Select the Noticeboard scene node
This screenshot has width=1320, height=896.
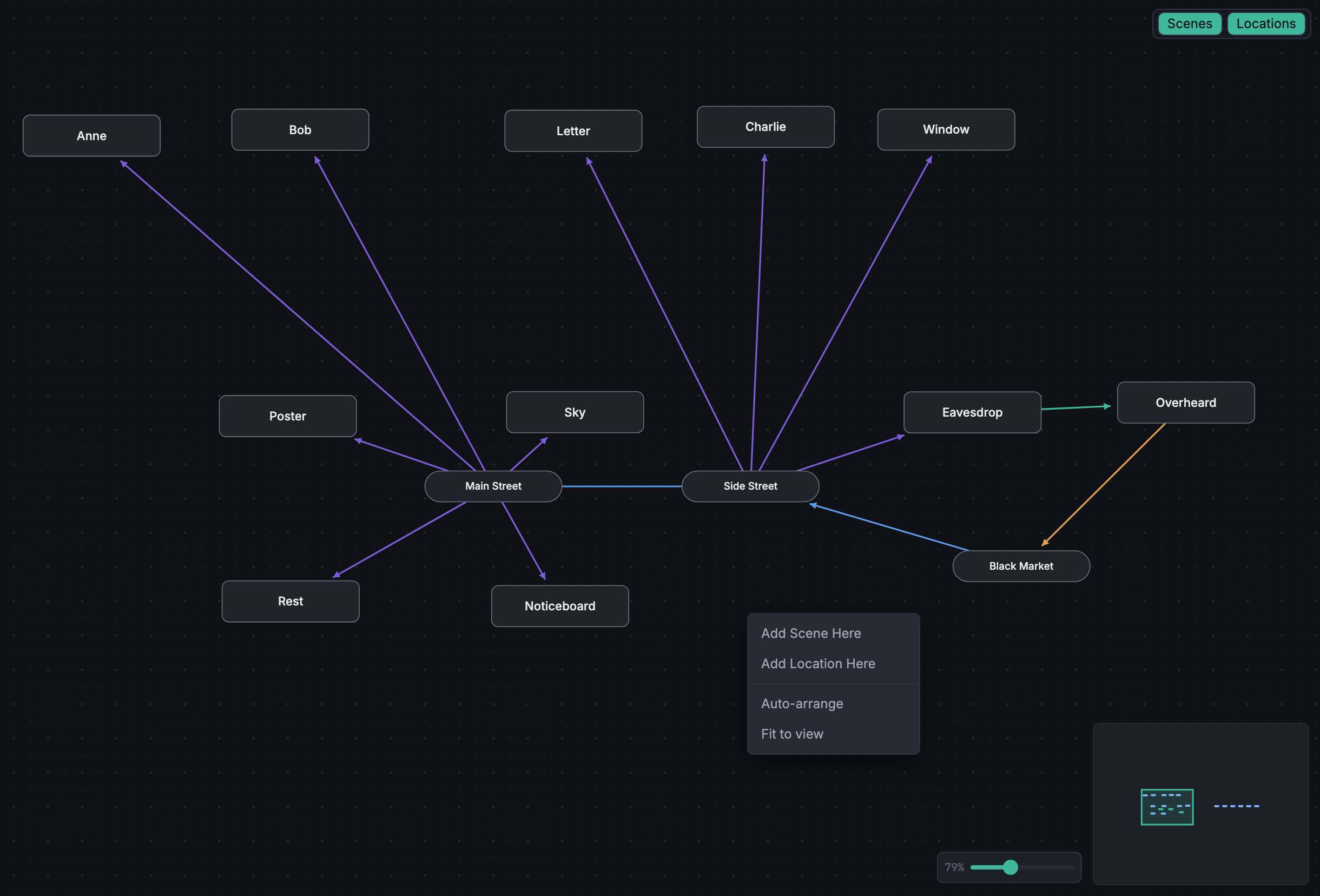click(x=559, y=606)
